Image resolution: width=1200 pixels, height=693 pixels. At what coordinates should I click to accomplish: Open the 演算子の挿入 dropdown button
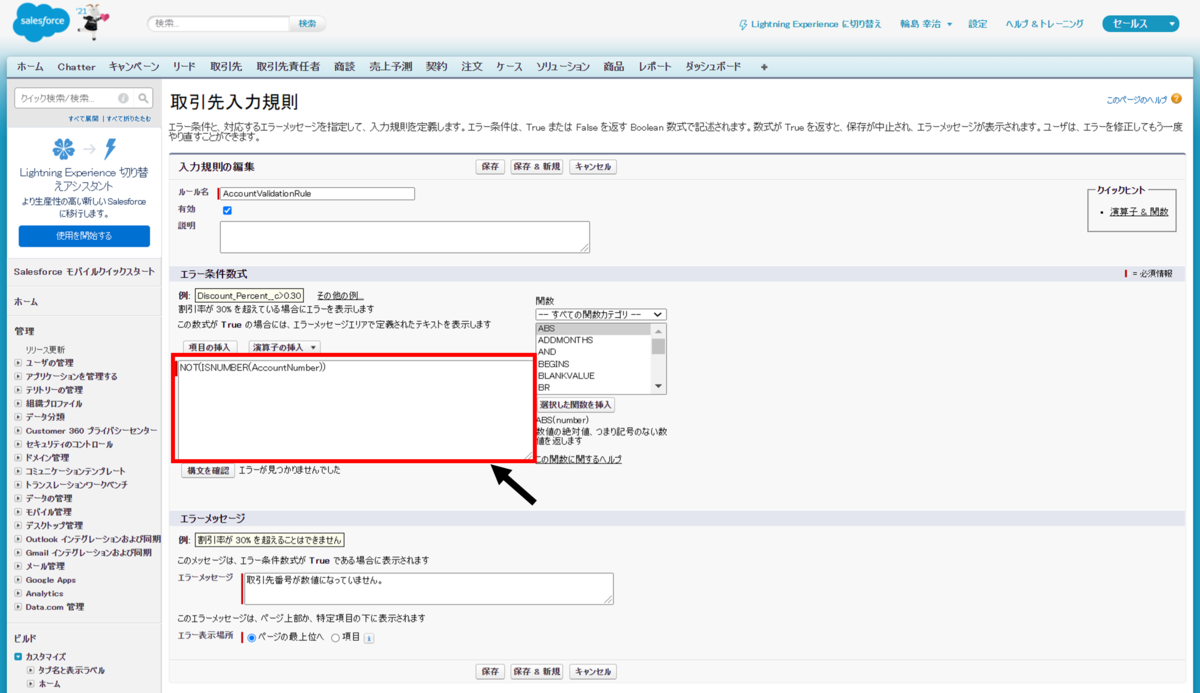pyautogui.click(x=285, y=347)
